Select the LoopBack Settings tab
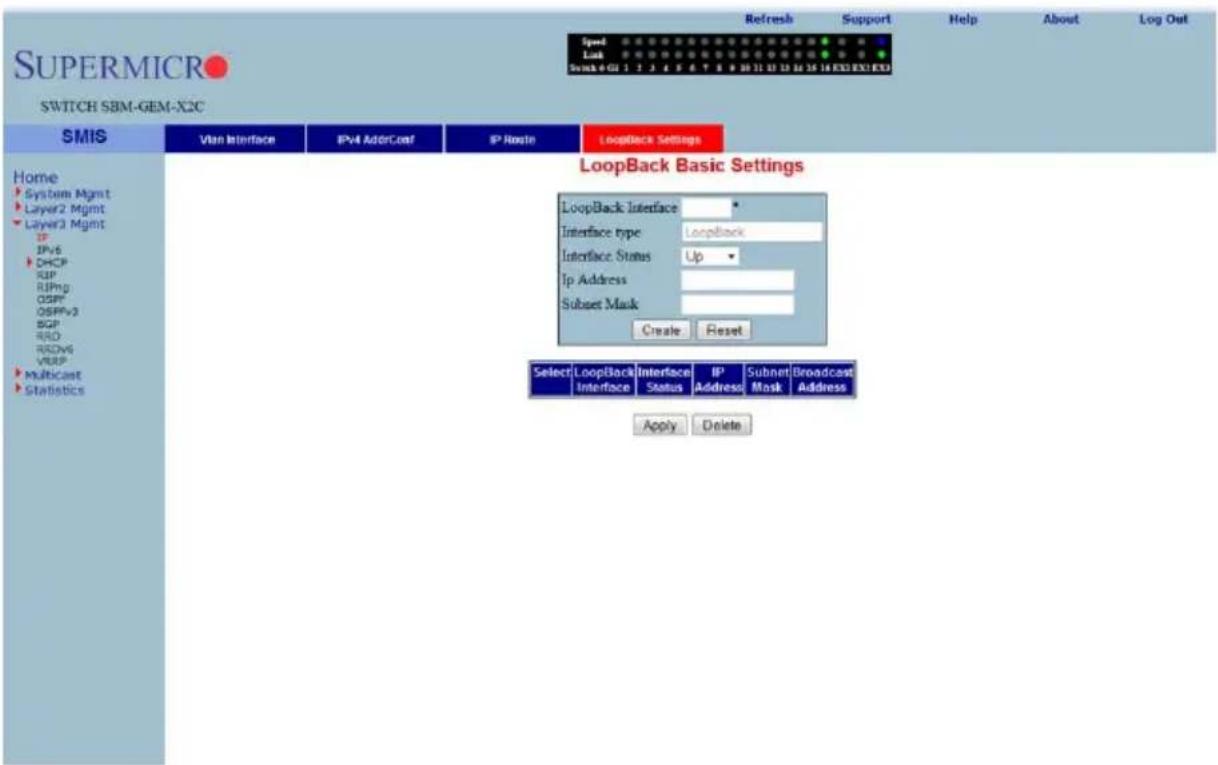The width and height of the screenshot is (1218, 765). pyautogui.click(x=651, y=139)
